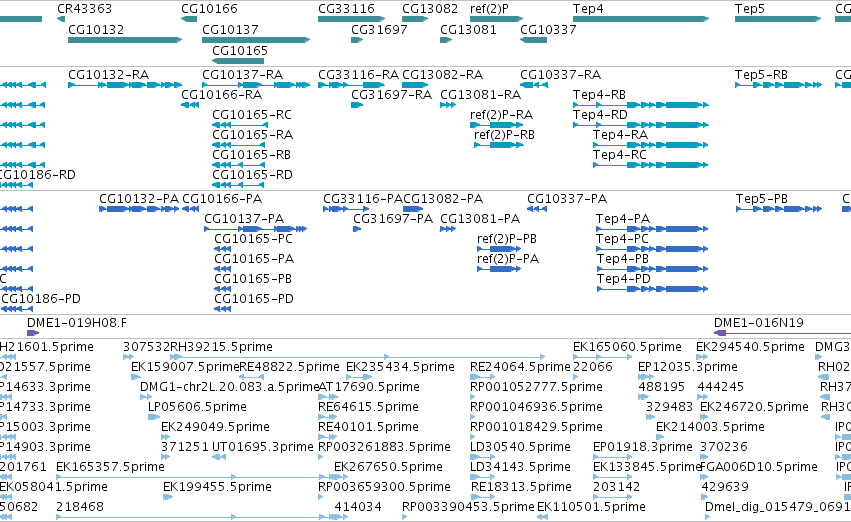Select the CG10166 gene label
Viewport: 851px width, 522px height.
(209, 9)
